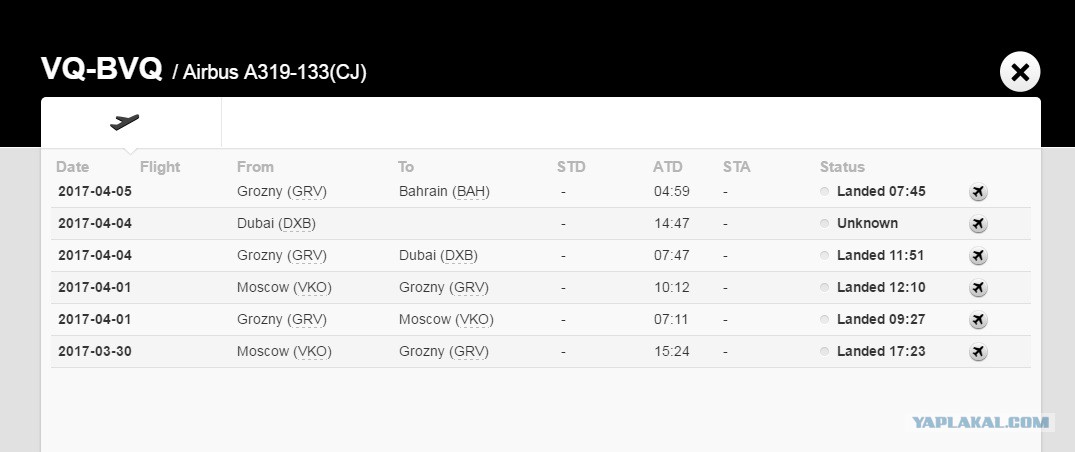The height and width of the screenshot is (452, 1075).
Task: Open Dubai (DXB) destination link
Action: pyautogui.click(x=438, y=255)
